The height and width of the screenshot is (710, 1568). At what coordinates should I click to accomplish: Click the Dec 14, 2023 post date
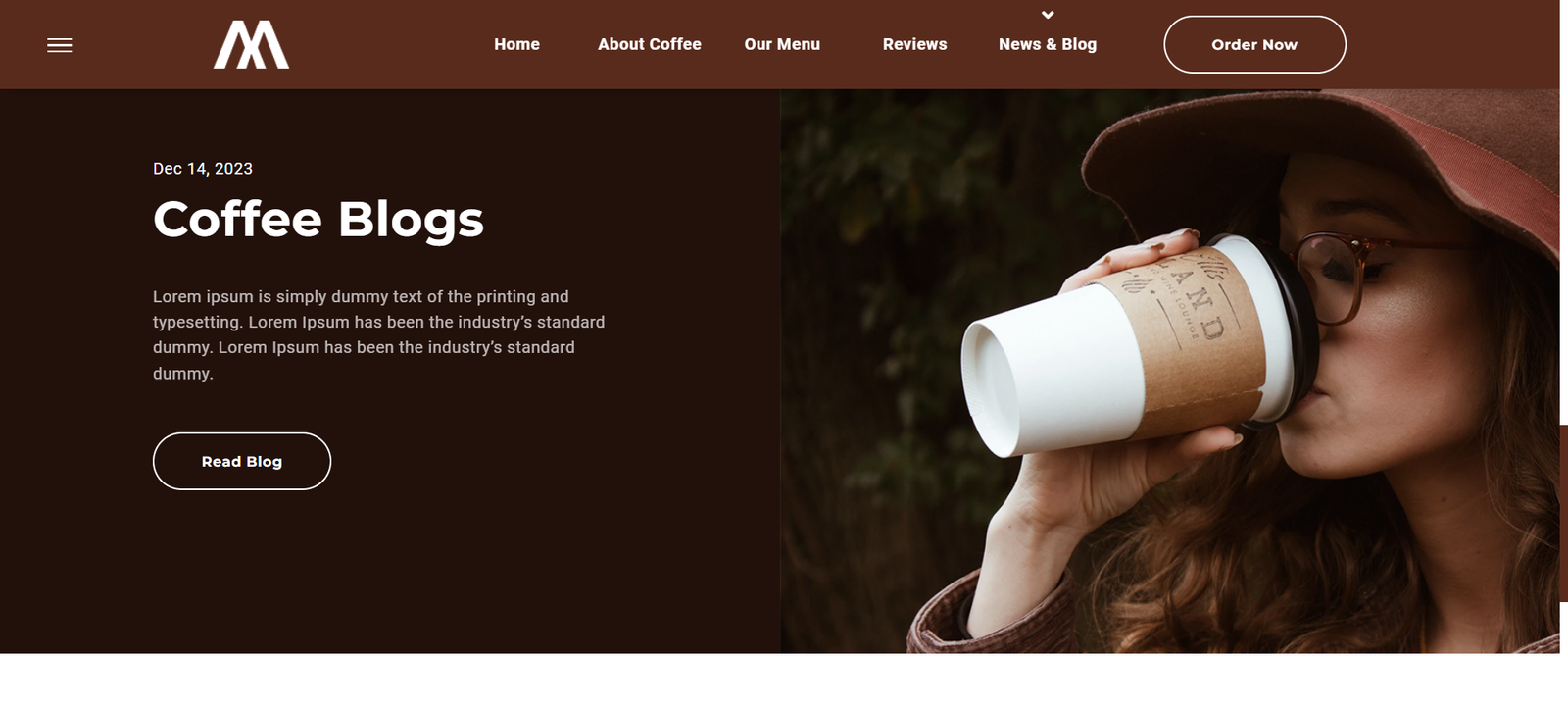[x=203, y=169]
